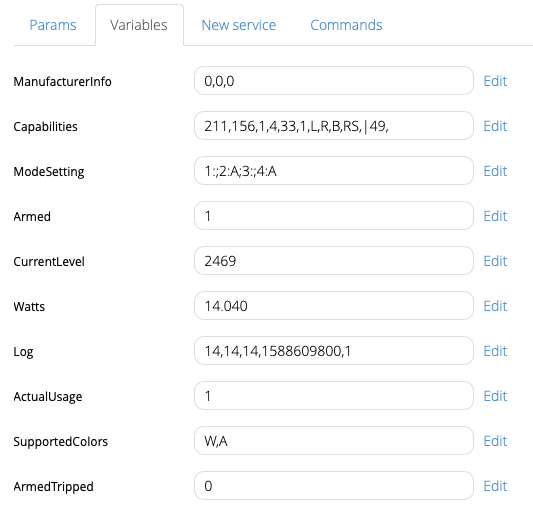Click into the ModeSetting value box

click(x=334, y=171)
